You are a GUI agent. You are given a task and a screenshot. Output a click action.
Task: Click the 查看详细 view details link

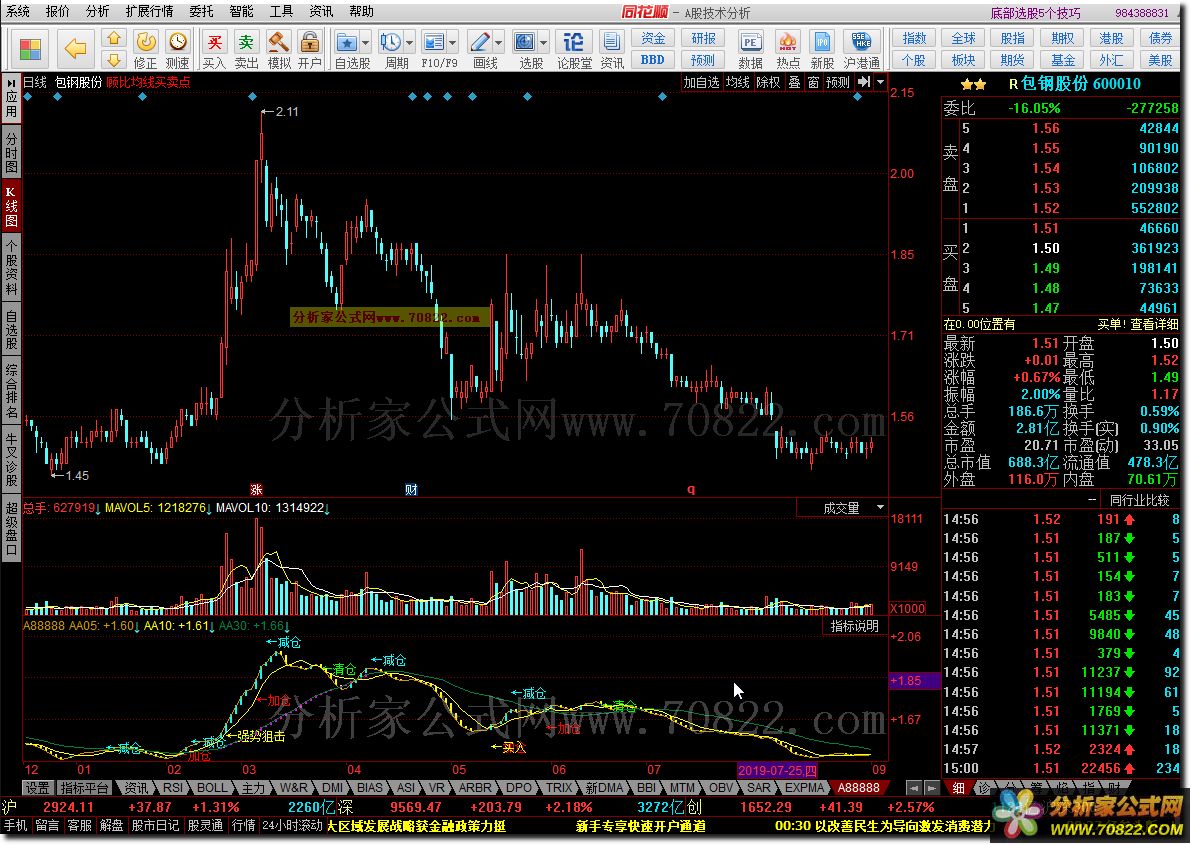click(x=1154, y=324)
